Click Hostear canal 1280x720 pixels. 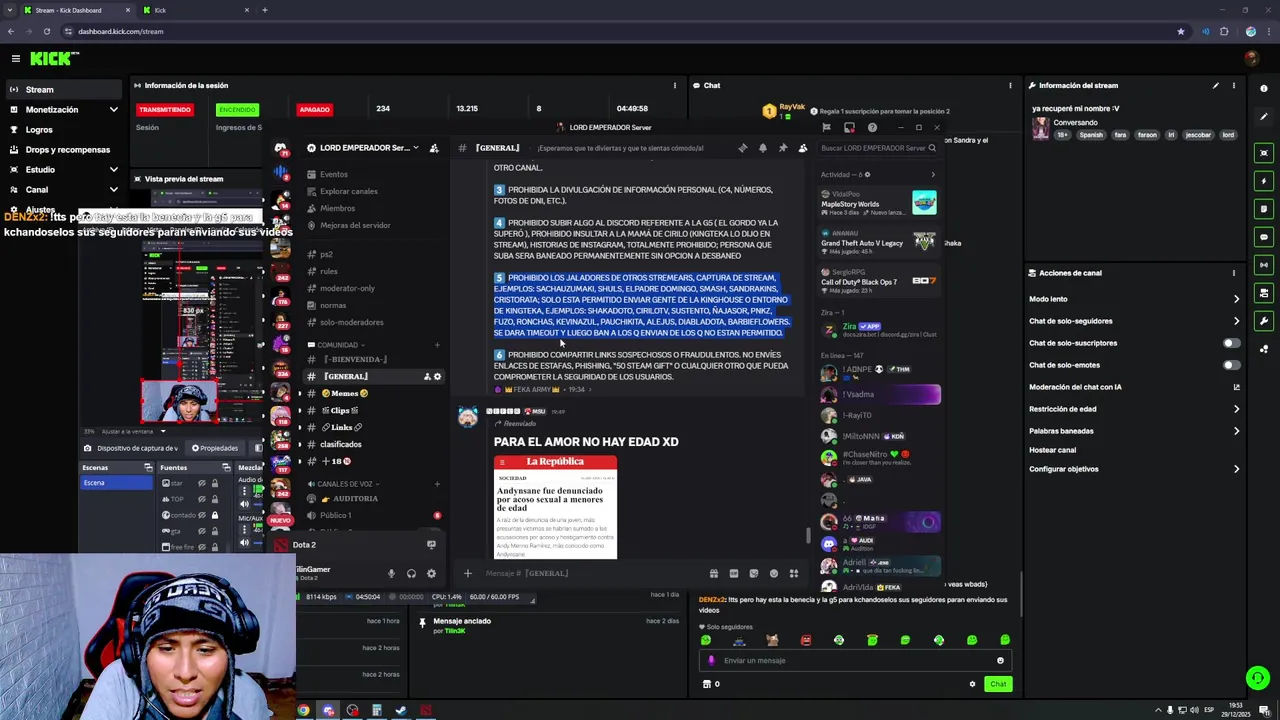[1052, 450]
